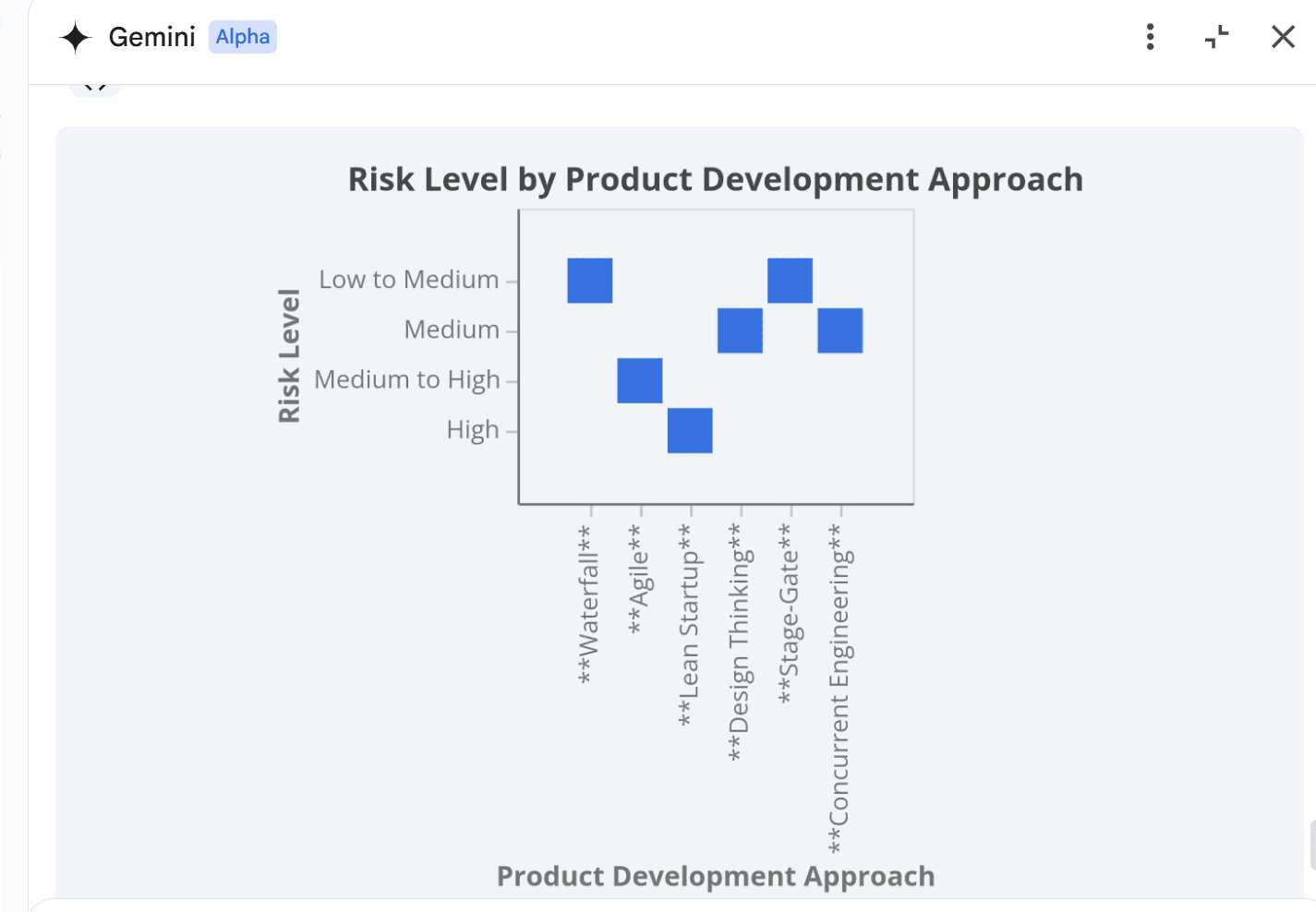Click the vertical scrollbar at right edge
This screenshot has height=912, width=1316.
[1312, 845]
